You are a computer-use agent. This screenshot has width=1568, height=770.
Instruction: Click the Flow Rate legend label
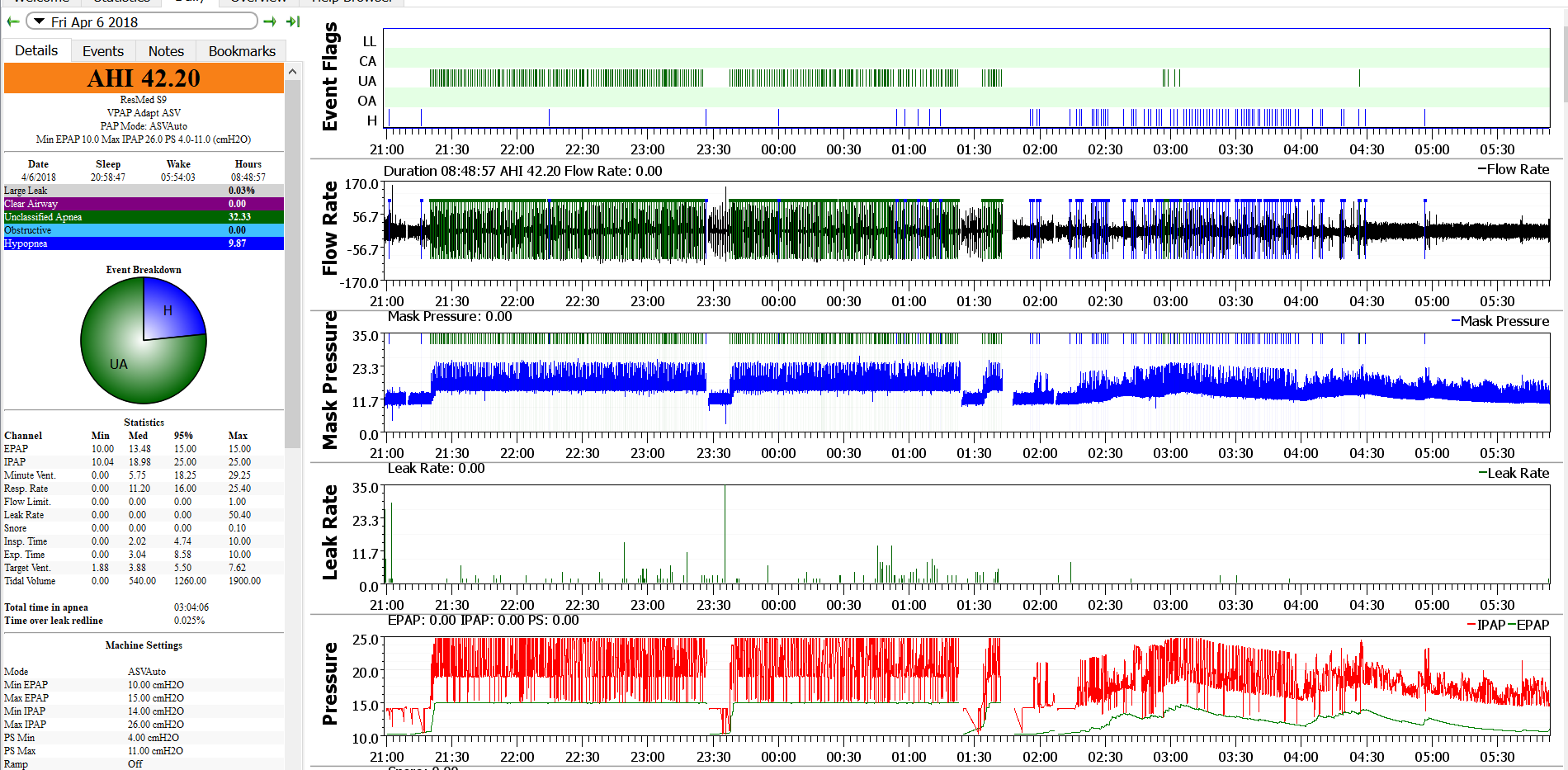click(x=1518, y=169)
